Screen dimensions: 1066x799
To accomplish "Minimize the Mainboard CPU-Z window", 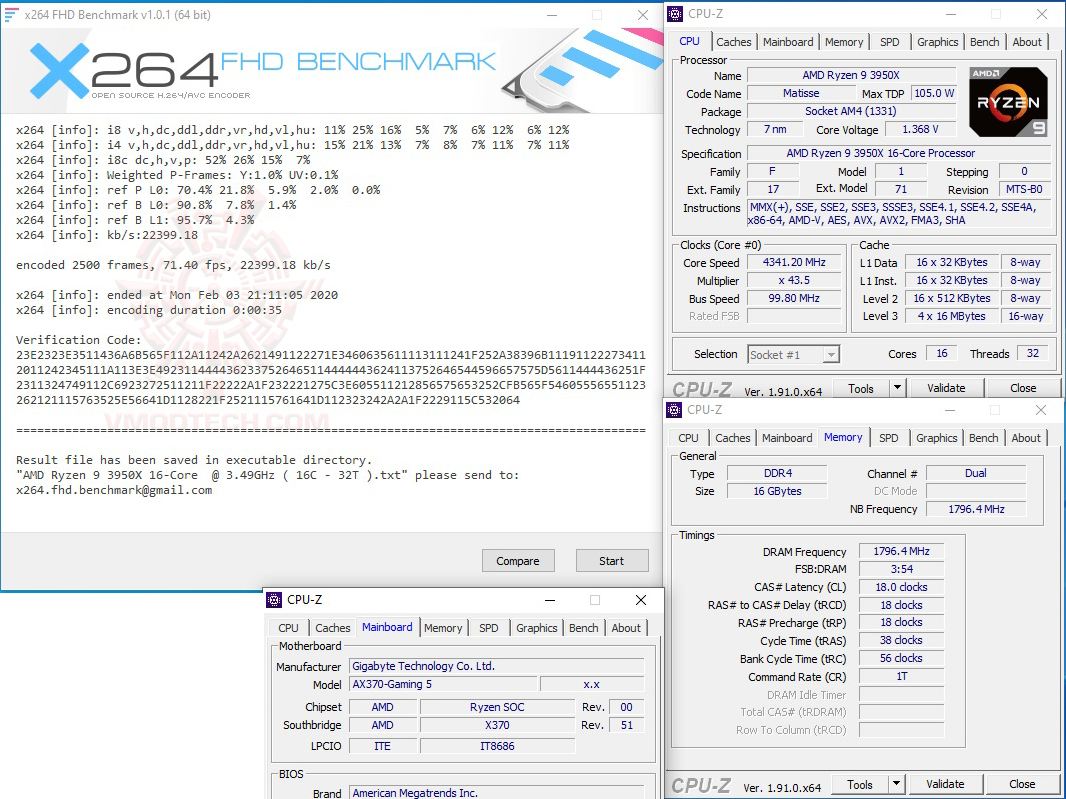I will [x=550, y=600].
